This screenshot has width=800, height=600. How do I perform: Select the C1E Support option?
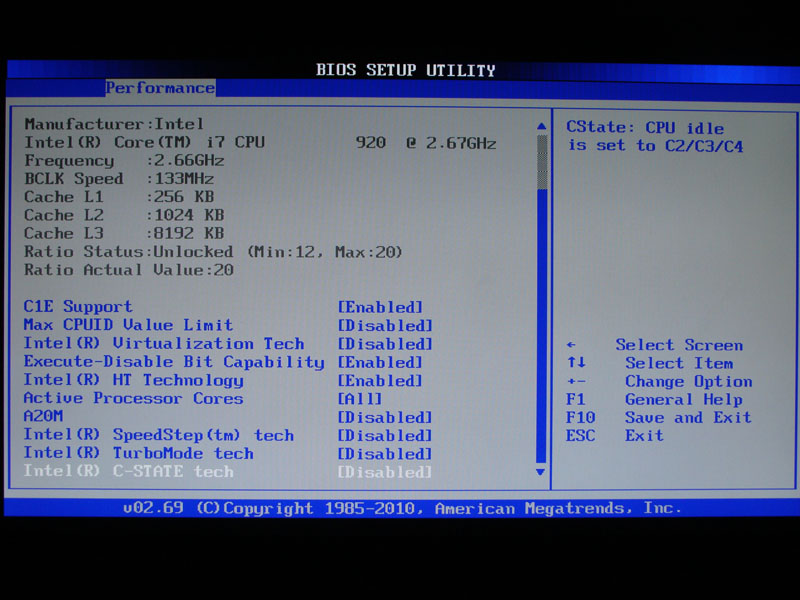(78, 306)
